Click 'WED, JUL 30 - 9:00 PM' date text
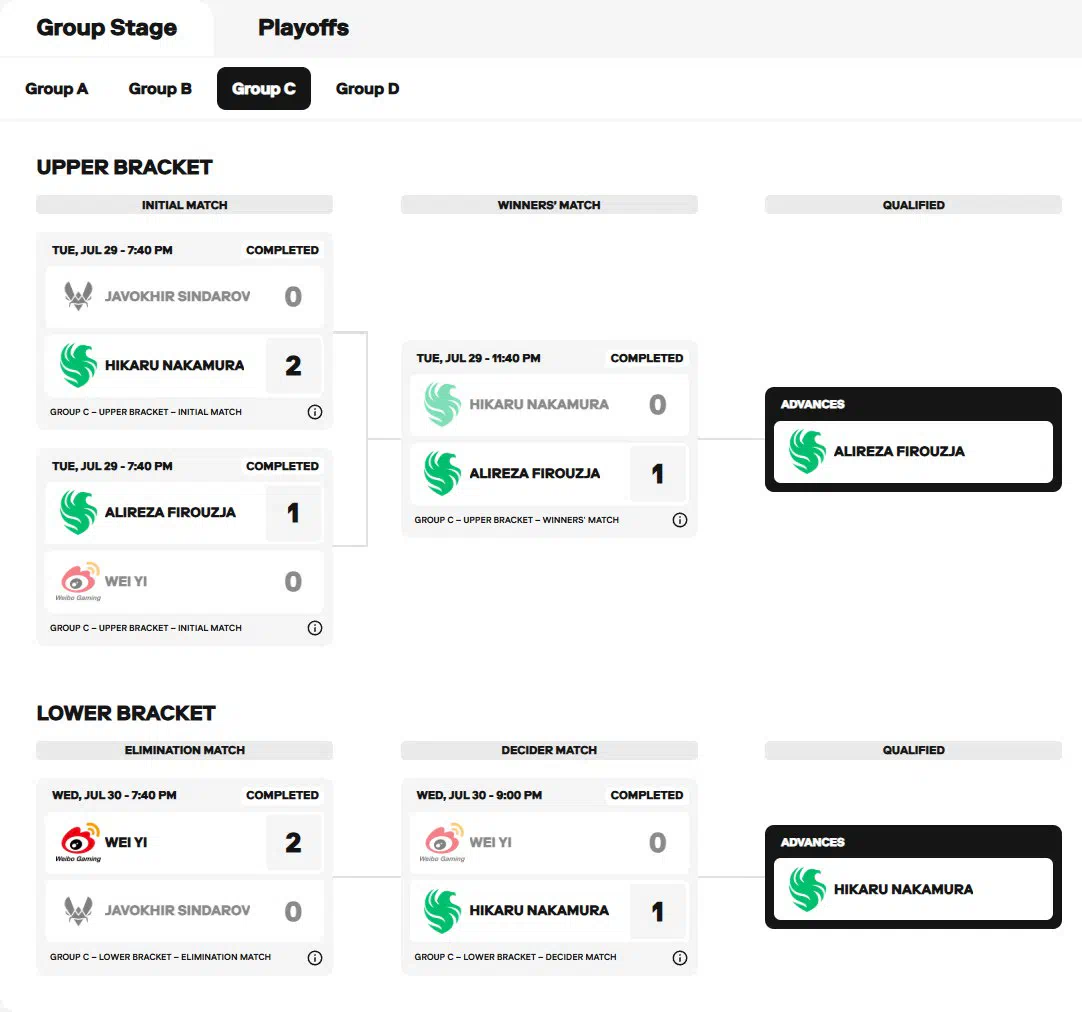The height and width of the screenshot is (1012, 1082). [479, 795]
